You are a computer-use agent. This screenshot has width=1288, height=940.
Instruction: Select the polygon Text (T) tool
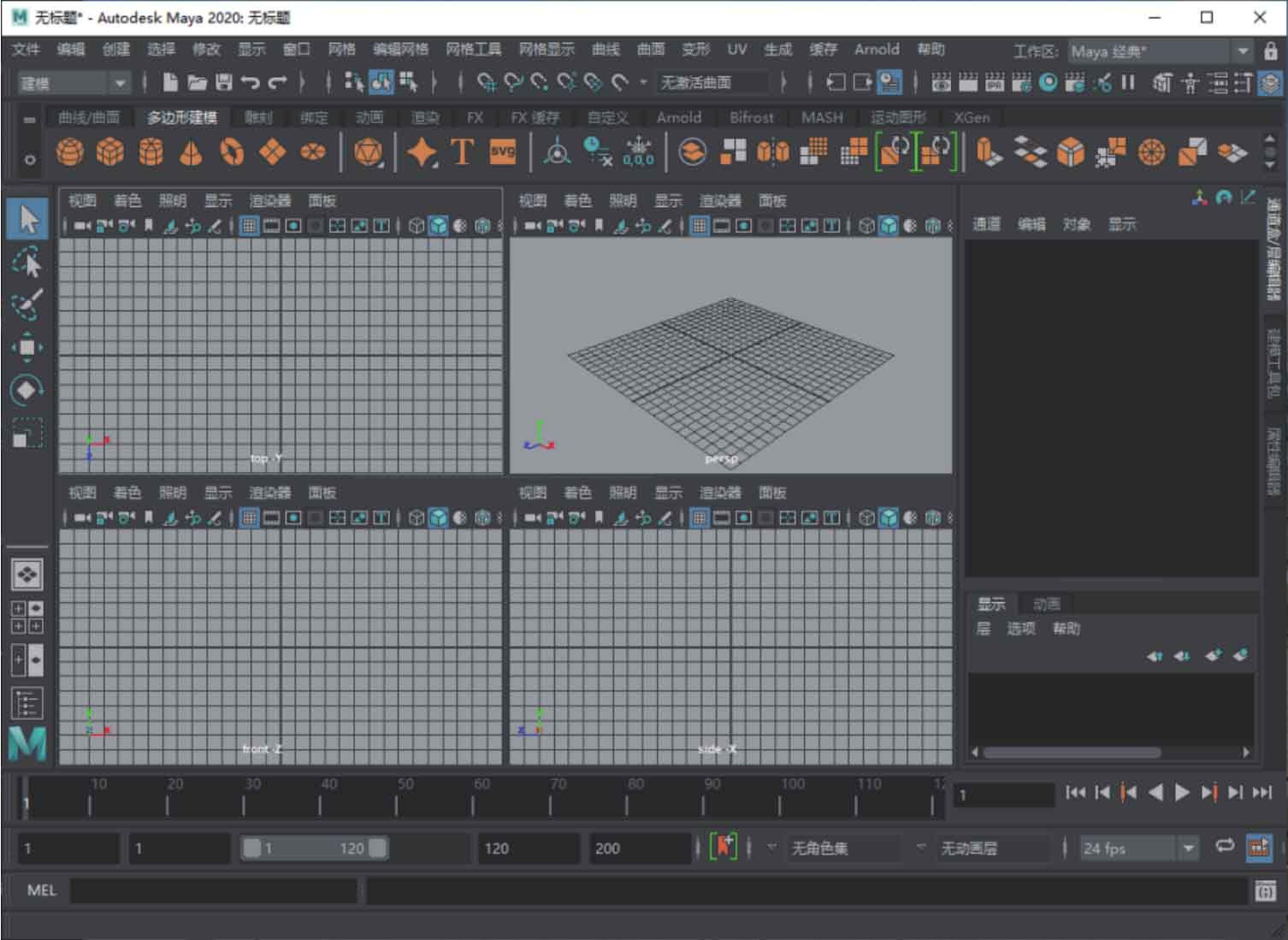pyautogui.click(x=462, y=152)
